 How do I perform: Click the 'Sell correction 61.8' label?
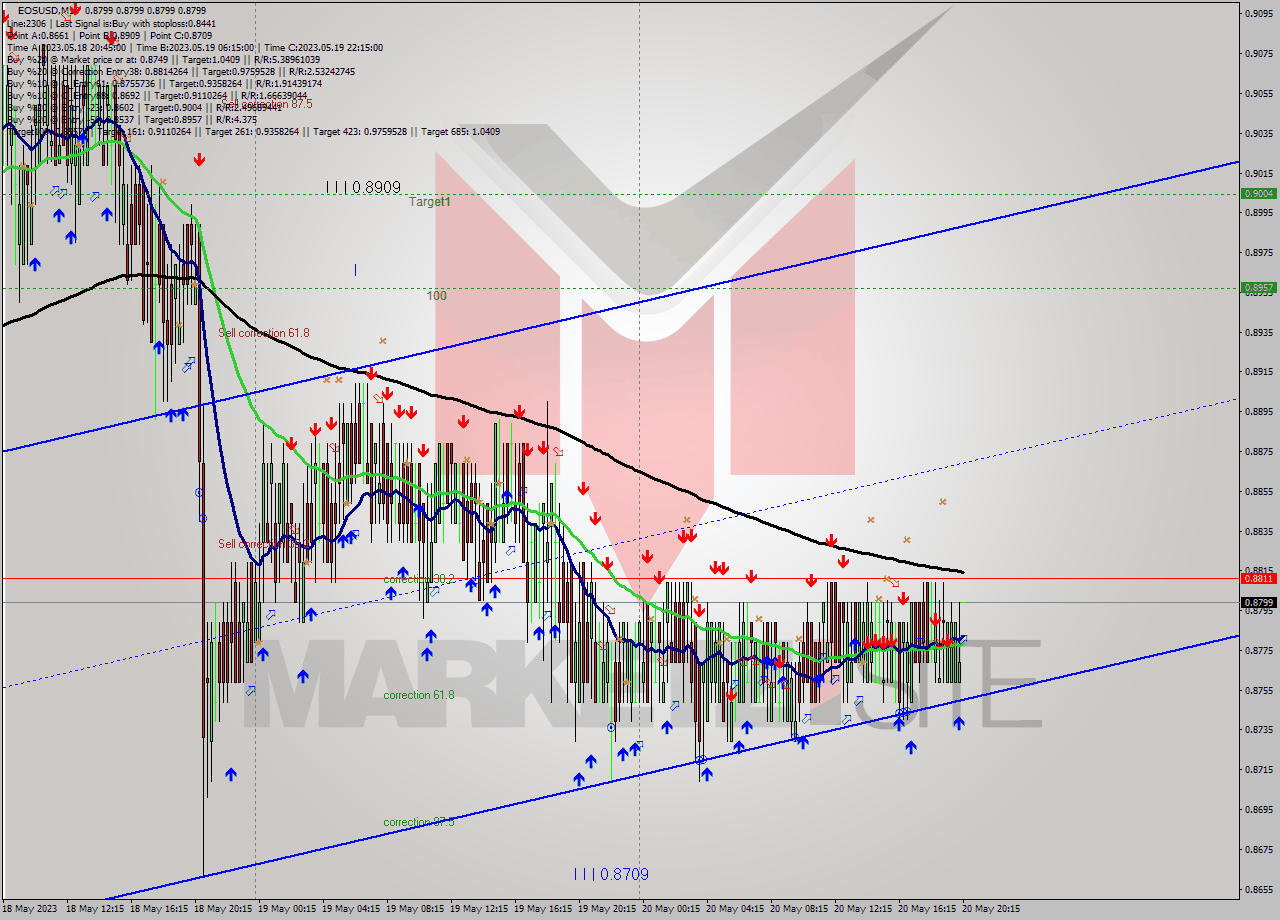pyautogui.click(x=264, y=333)
